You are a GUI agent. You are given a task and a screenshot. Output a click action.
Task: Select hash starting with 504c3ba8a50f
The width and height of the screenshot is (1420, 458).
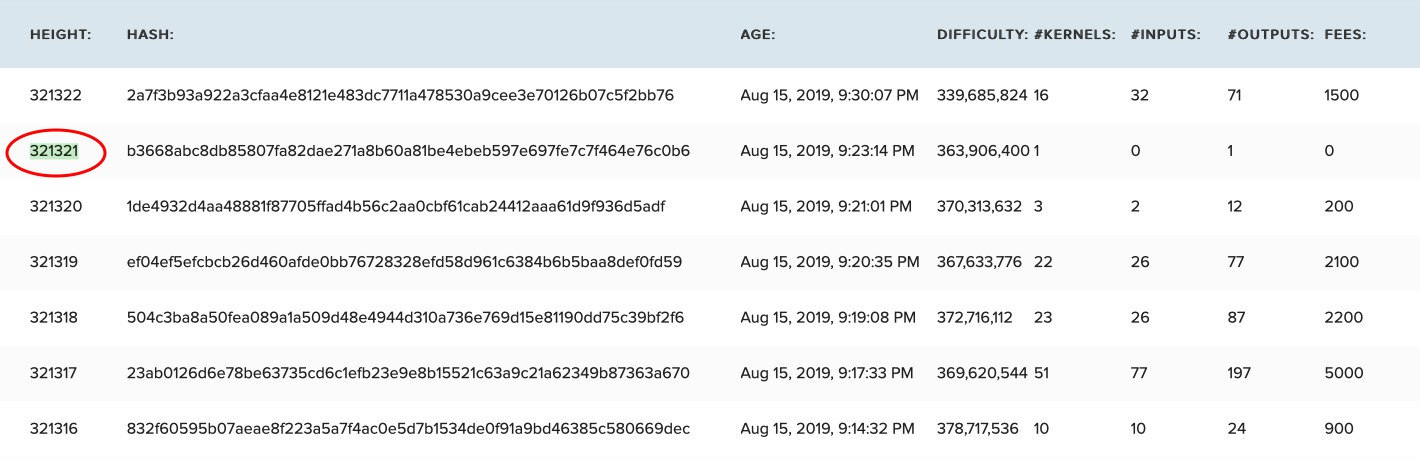pos(405,317)
